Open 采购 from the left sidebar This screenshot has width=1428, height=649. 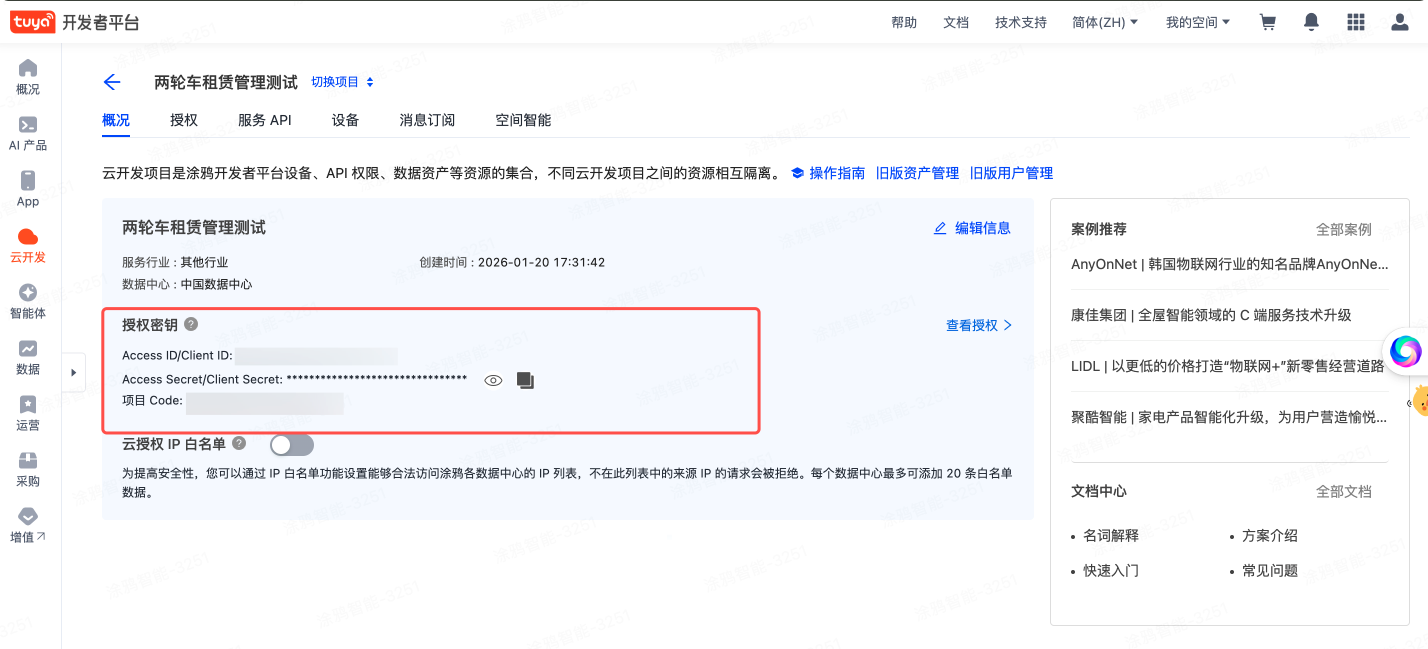tap(27, 468)
